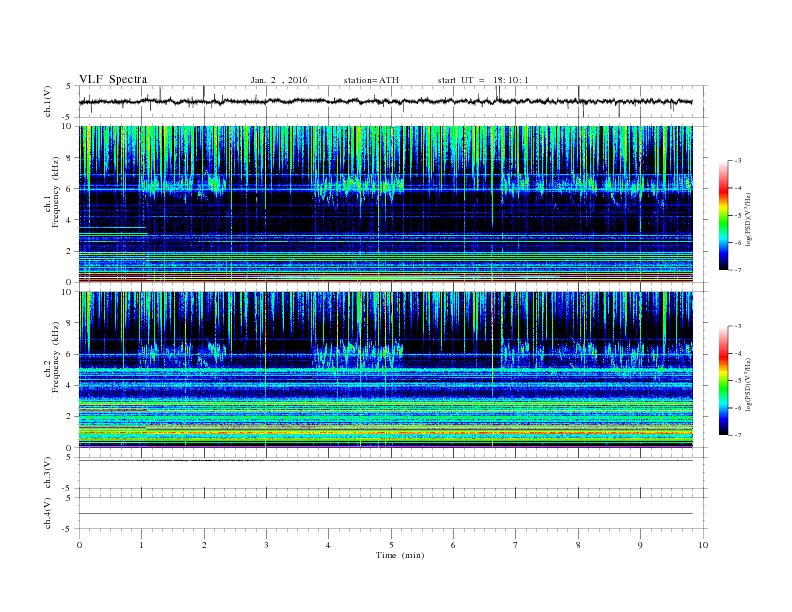Click the "ch.4(V)" axis label

coord(48,513)
